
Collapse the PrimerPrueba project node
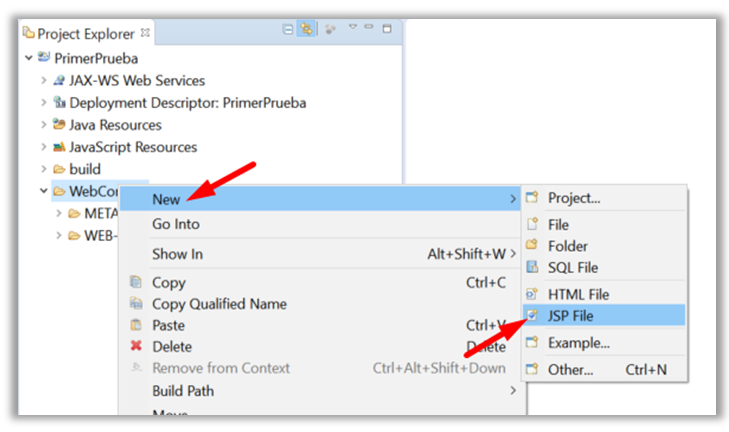(29, 58)
